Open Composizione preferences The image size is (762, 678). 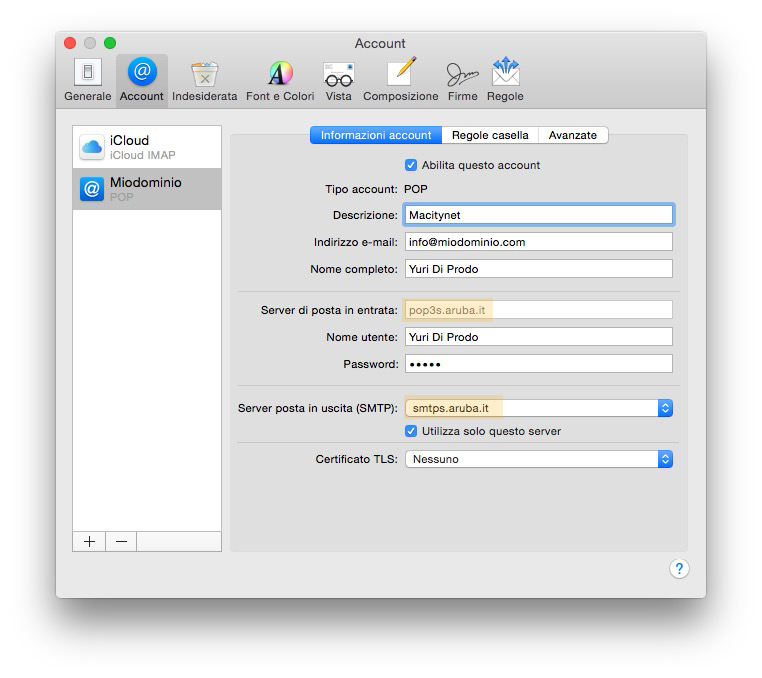pyautogui.click(x=400, y=80)
